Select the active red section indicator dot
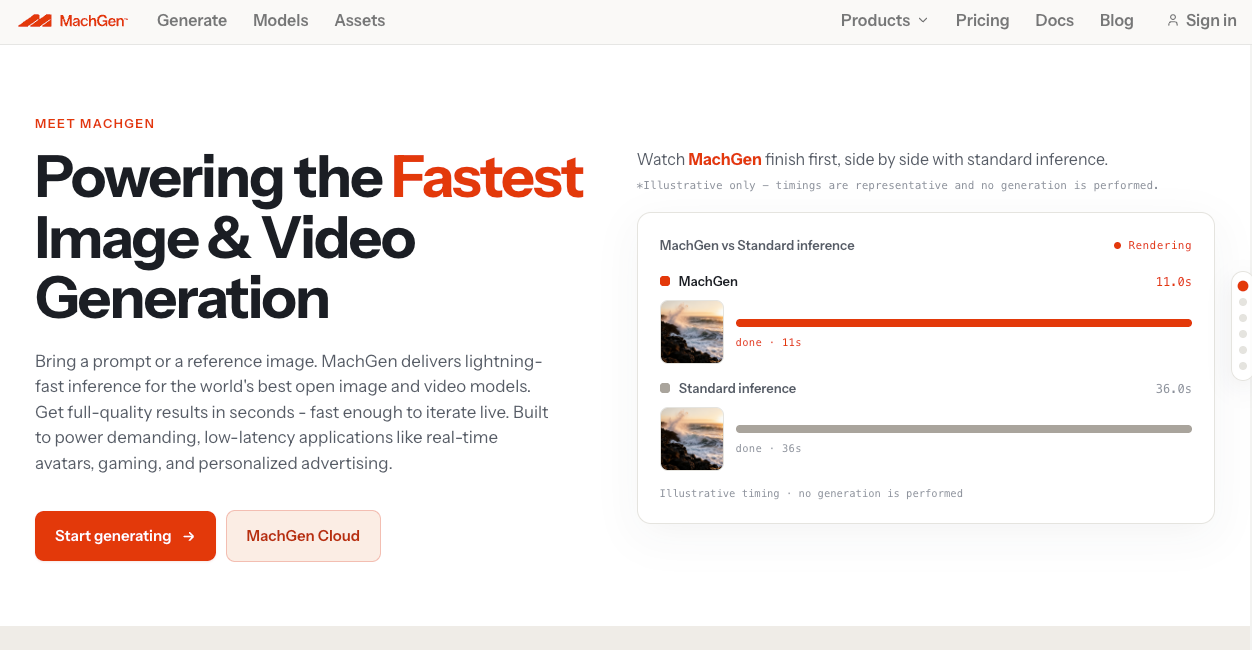The height and width of the screenshot is (650, 1252). (x=1243, y=286)
